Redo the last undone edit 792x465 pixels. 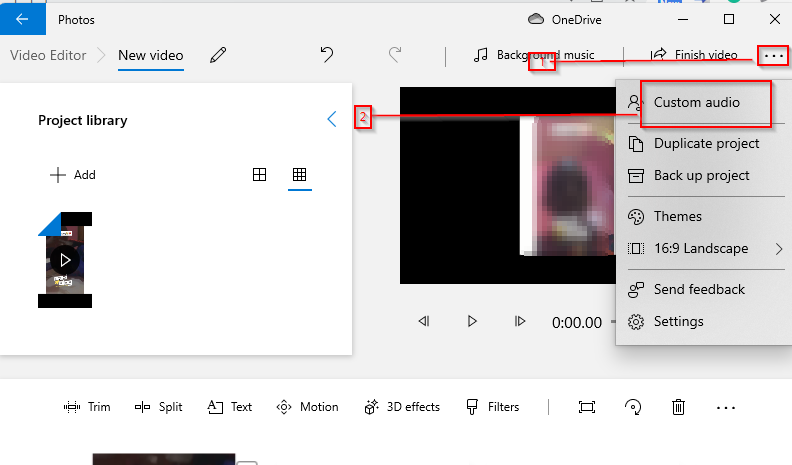[395, 55]
